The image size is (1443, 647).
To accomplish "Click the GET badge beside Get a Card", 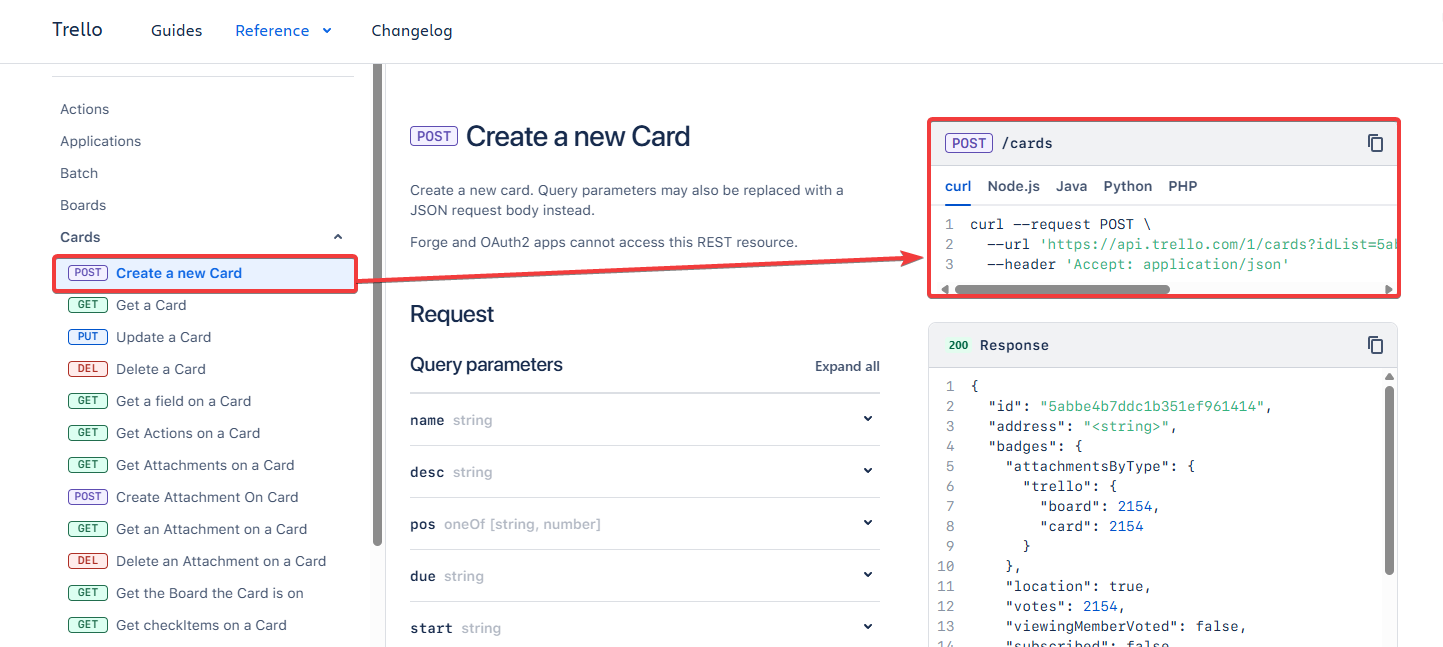I will point(87,304).
